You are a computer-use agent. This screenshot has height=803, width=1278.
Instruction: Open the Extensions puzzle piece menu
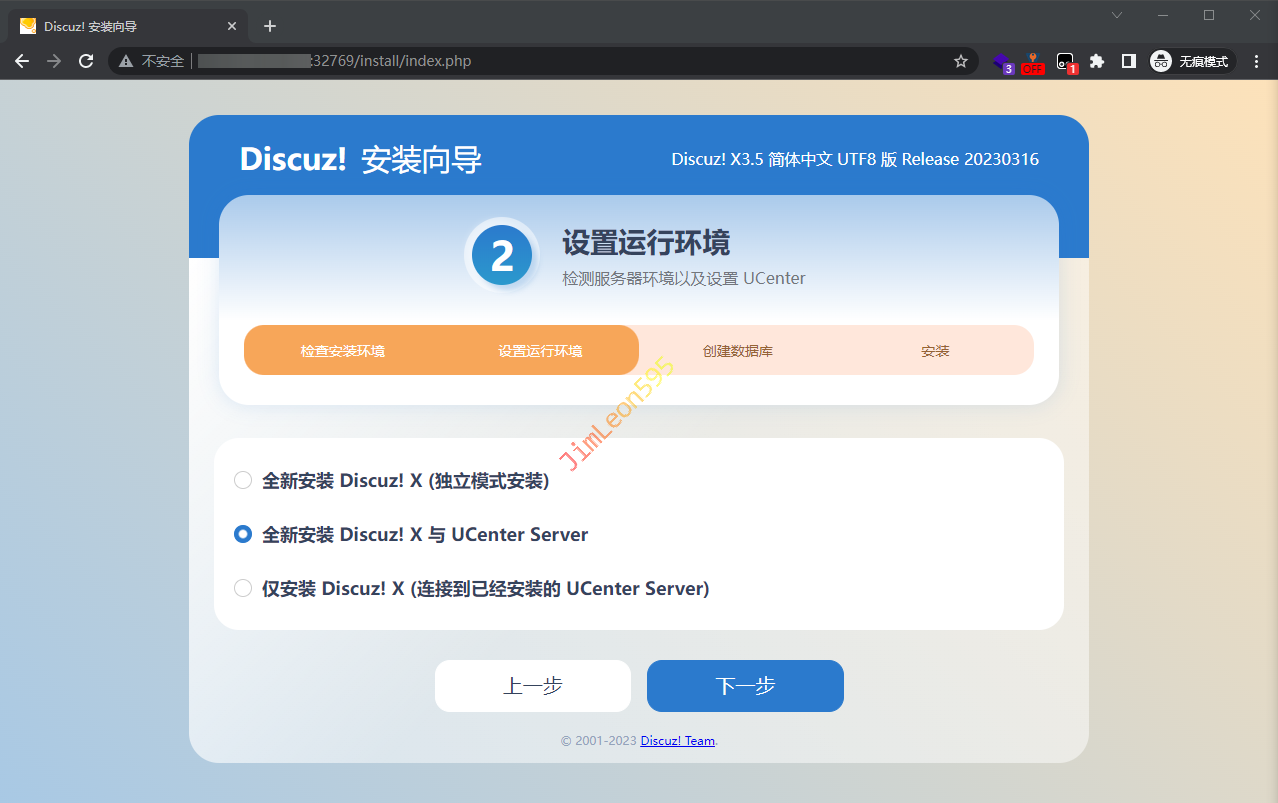(x=1097, y=61)
